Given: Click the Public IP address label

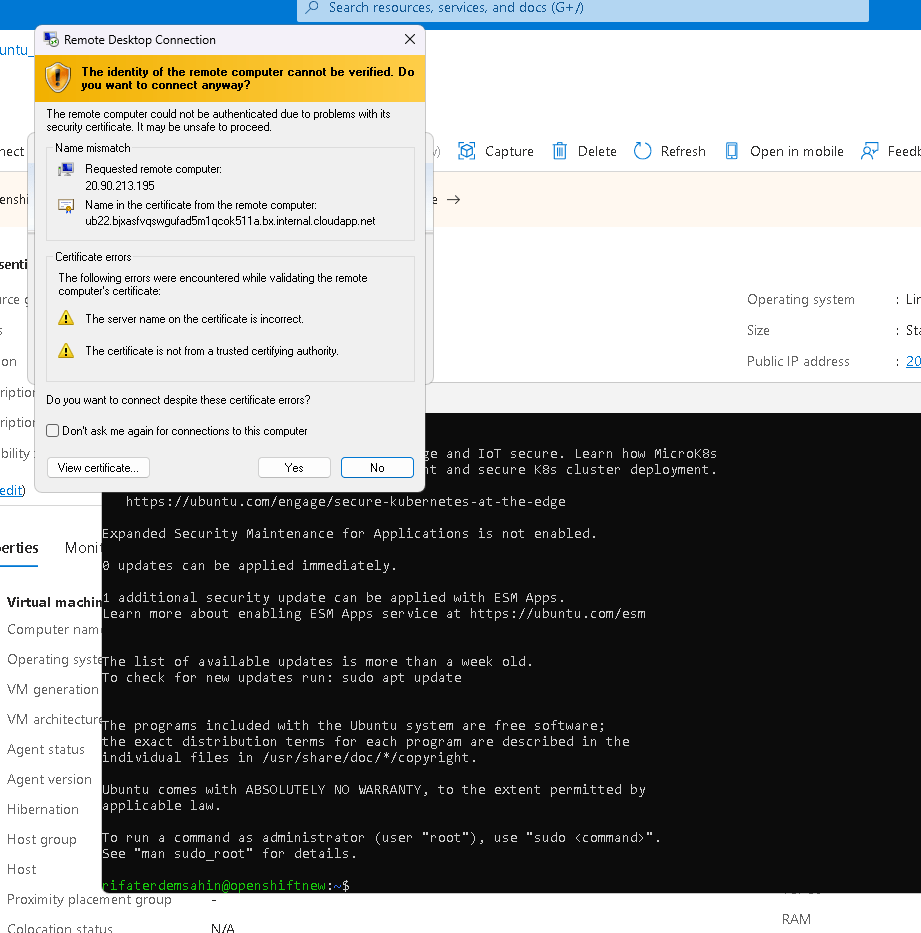Looking at the screenshot, I should (x=798, y=361).
